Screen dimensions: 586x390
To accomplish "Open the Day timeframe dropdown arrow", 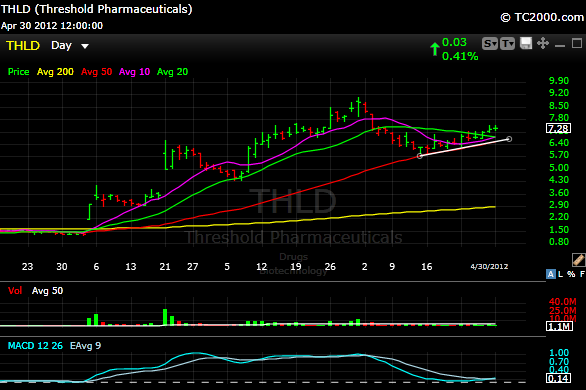I will [x=85, y=46].
